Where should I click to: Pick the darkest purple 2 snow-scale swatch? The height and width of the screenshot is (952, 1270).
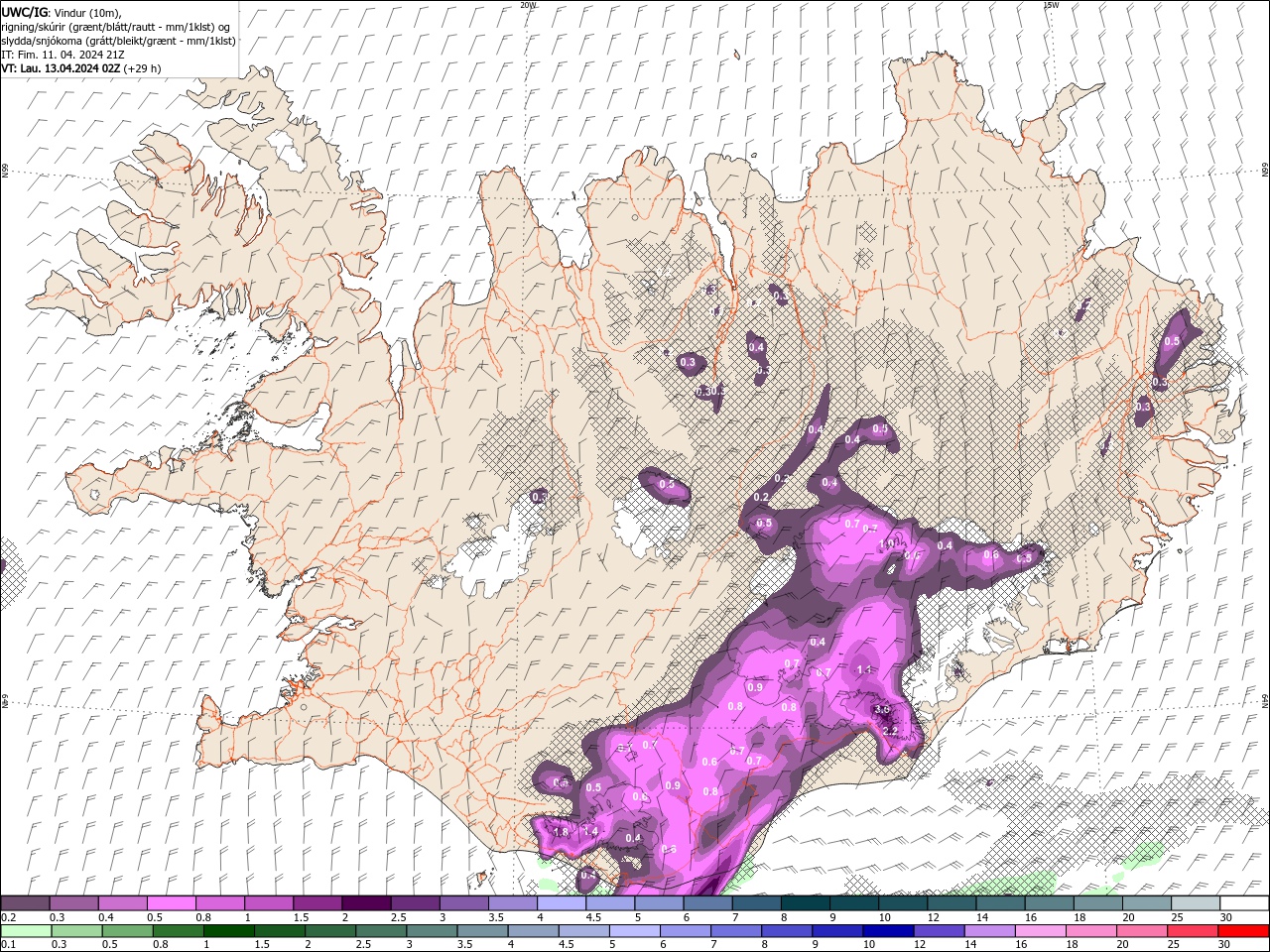pos(366,903)
